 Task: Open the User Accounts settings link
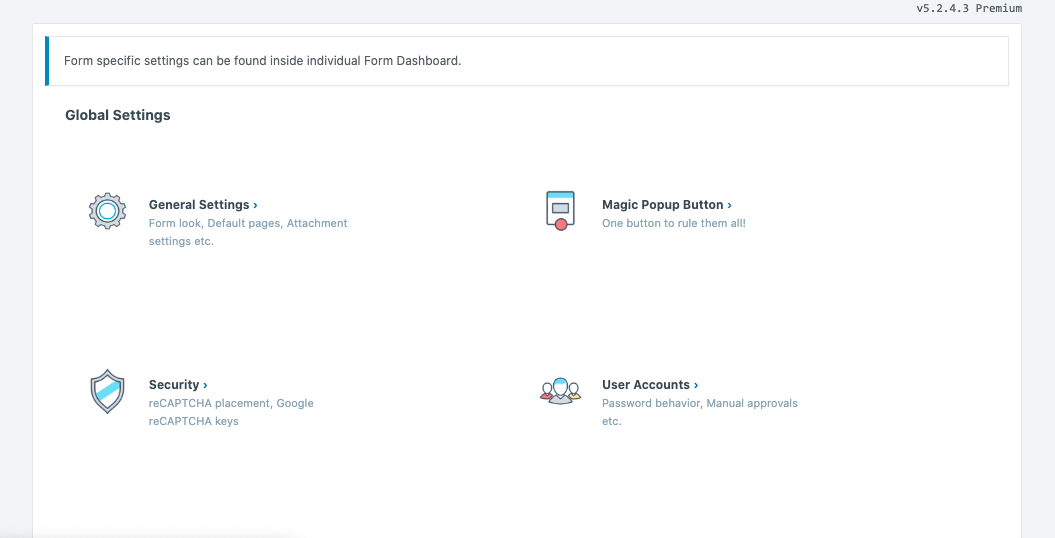tap(645, 385)
